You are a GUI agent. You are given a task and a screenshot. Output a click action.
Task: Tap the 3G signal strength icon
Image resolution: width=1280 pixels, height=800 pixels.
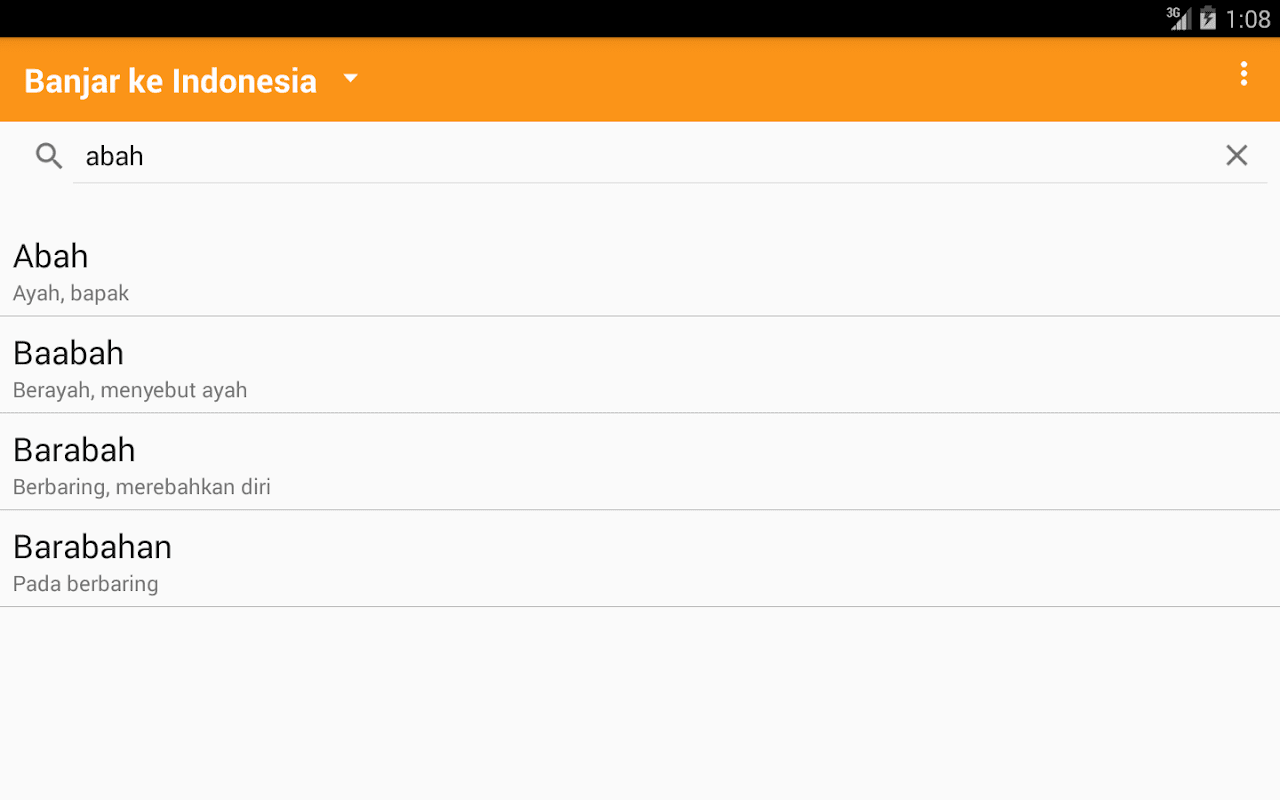1179,18
